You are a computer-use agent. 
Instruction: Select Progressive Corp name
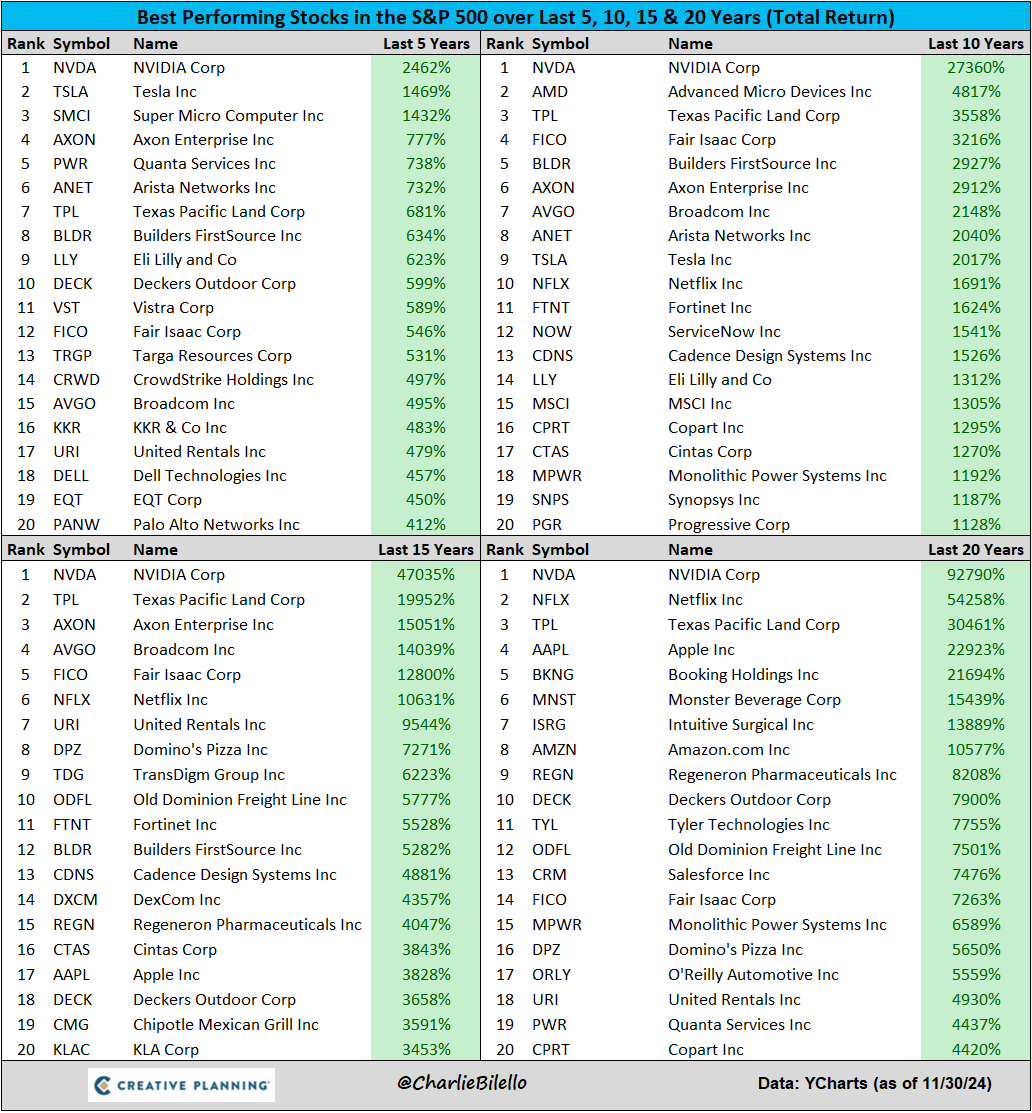click(x=728, y=525)
